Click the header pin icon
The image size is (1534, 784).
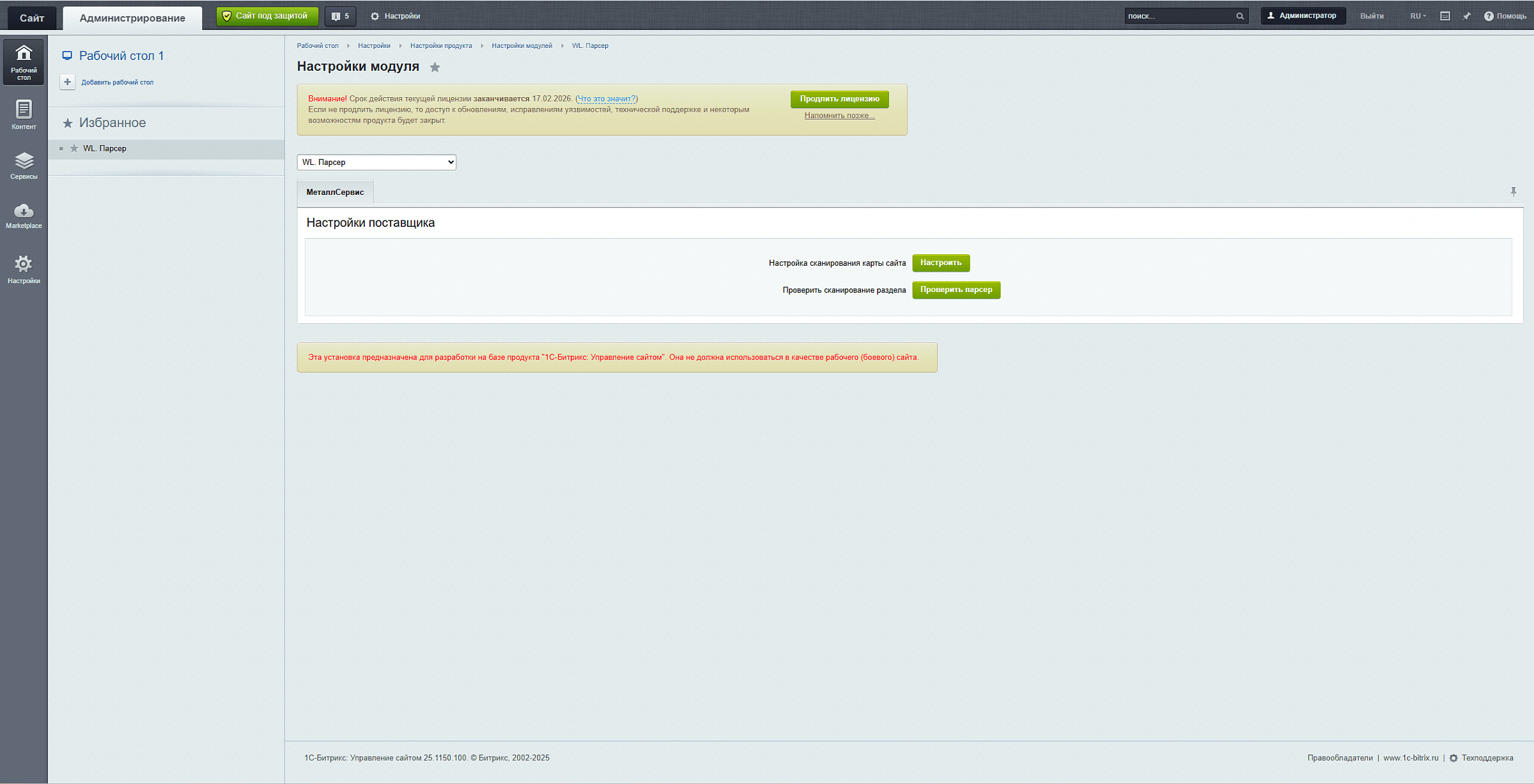(1466, 16)
